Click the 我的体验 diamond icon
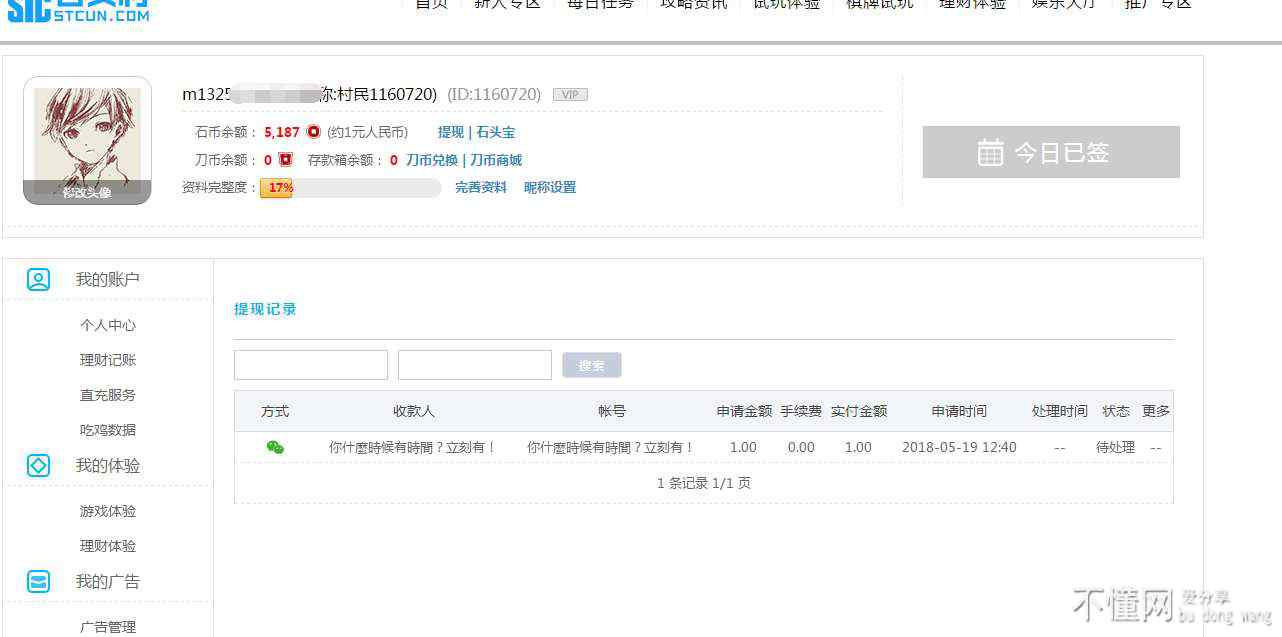 tap(38, 465)
